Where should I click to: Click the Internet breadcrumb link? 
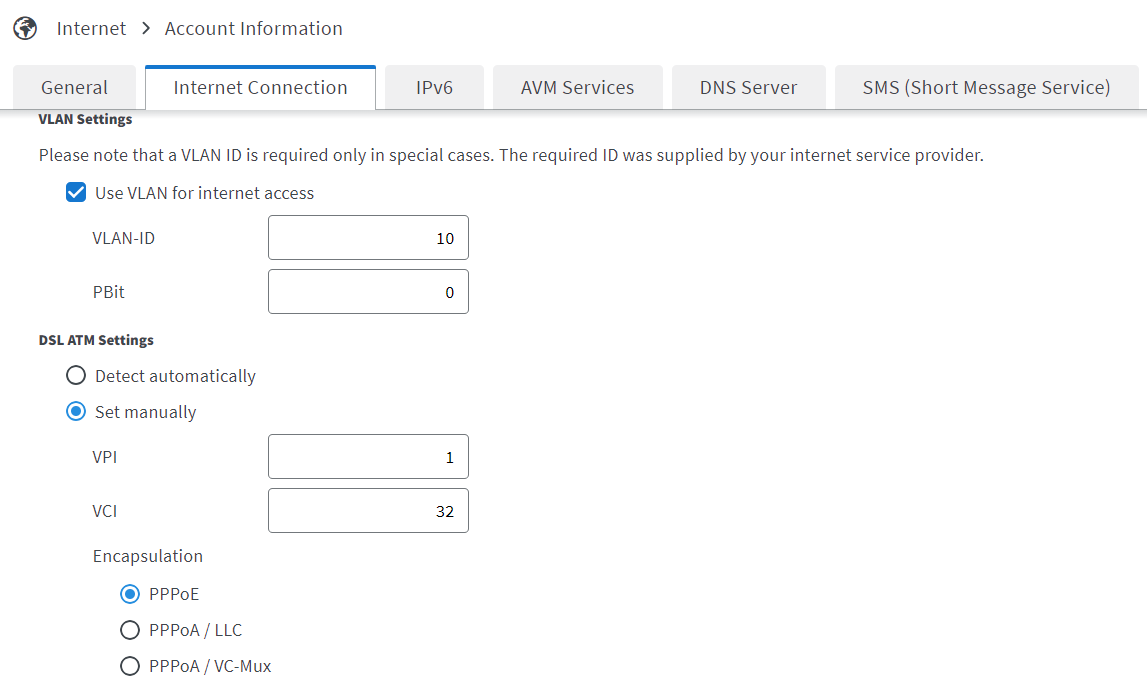click(x=91, y=28)
